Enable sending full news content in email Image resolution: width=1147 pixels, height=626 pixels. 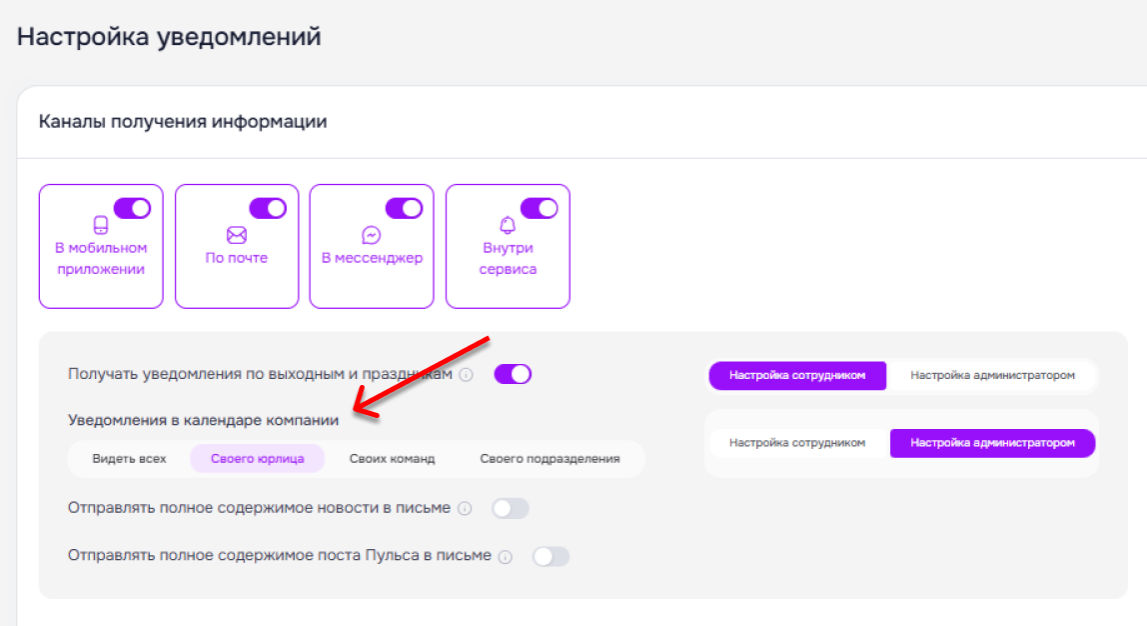(510, 508)
